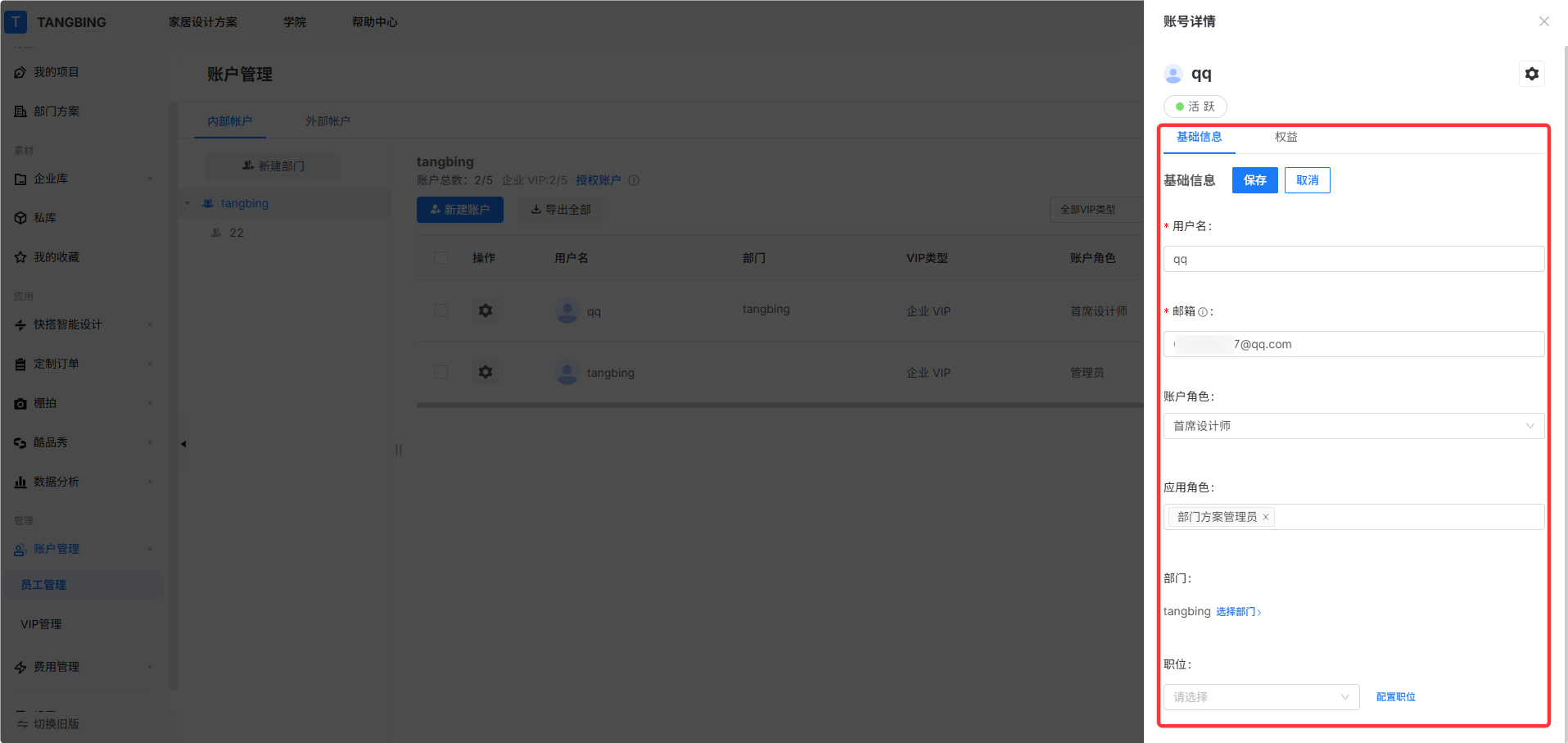Switch to the 外部帐户 tab
Screen dimensions: 1568x743
click(x=328, y=121)
